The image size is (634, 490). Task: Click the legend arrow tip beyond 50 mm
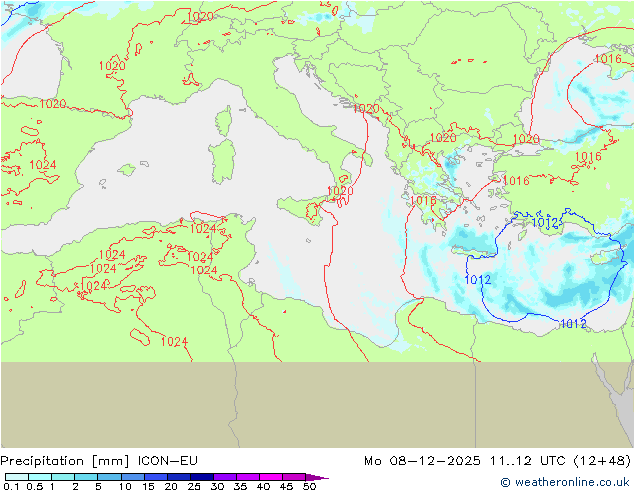pyautogui.click(x=318, y=477)
